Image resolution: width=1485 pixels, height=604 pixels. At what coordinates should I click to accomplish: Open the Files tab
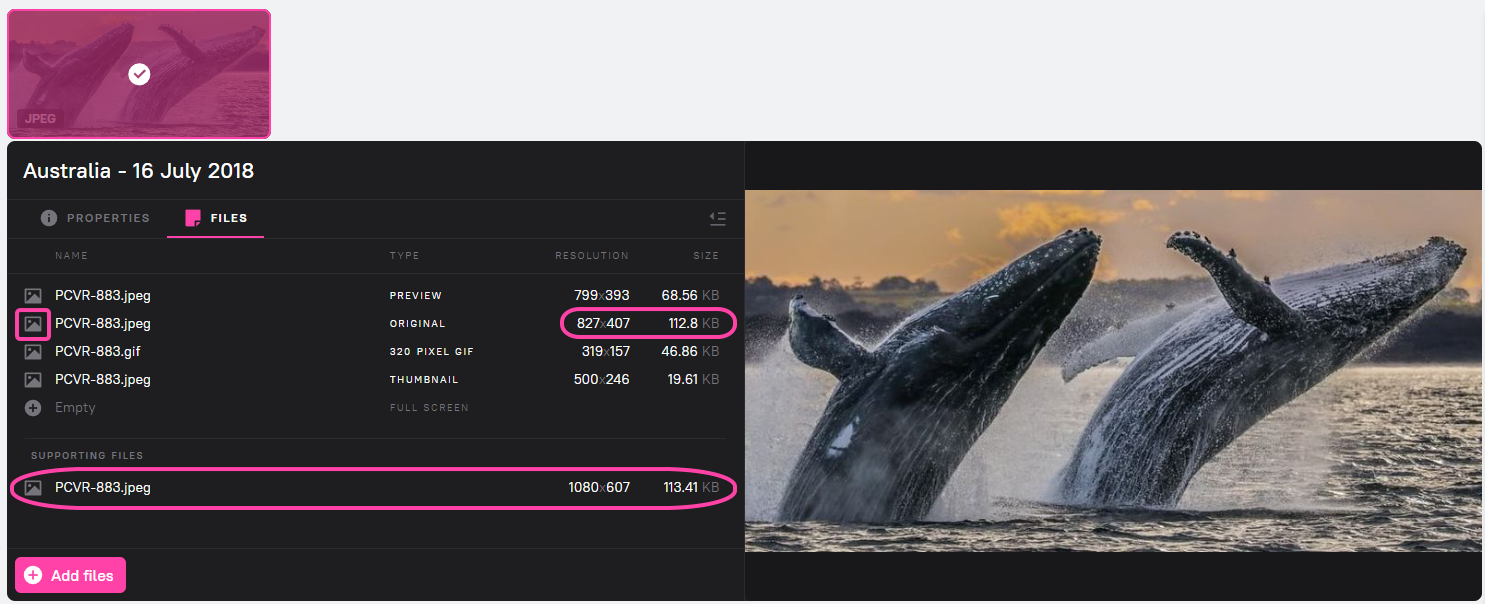tap(228, 218)
